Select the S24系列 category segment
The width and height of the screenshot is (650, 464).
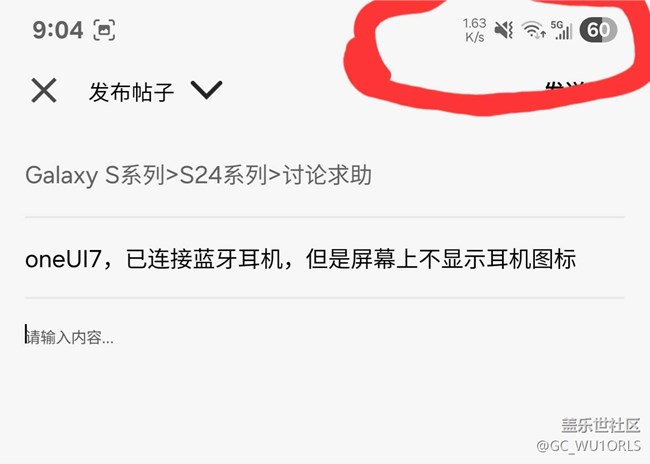pos(224,175)
